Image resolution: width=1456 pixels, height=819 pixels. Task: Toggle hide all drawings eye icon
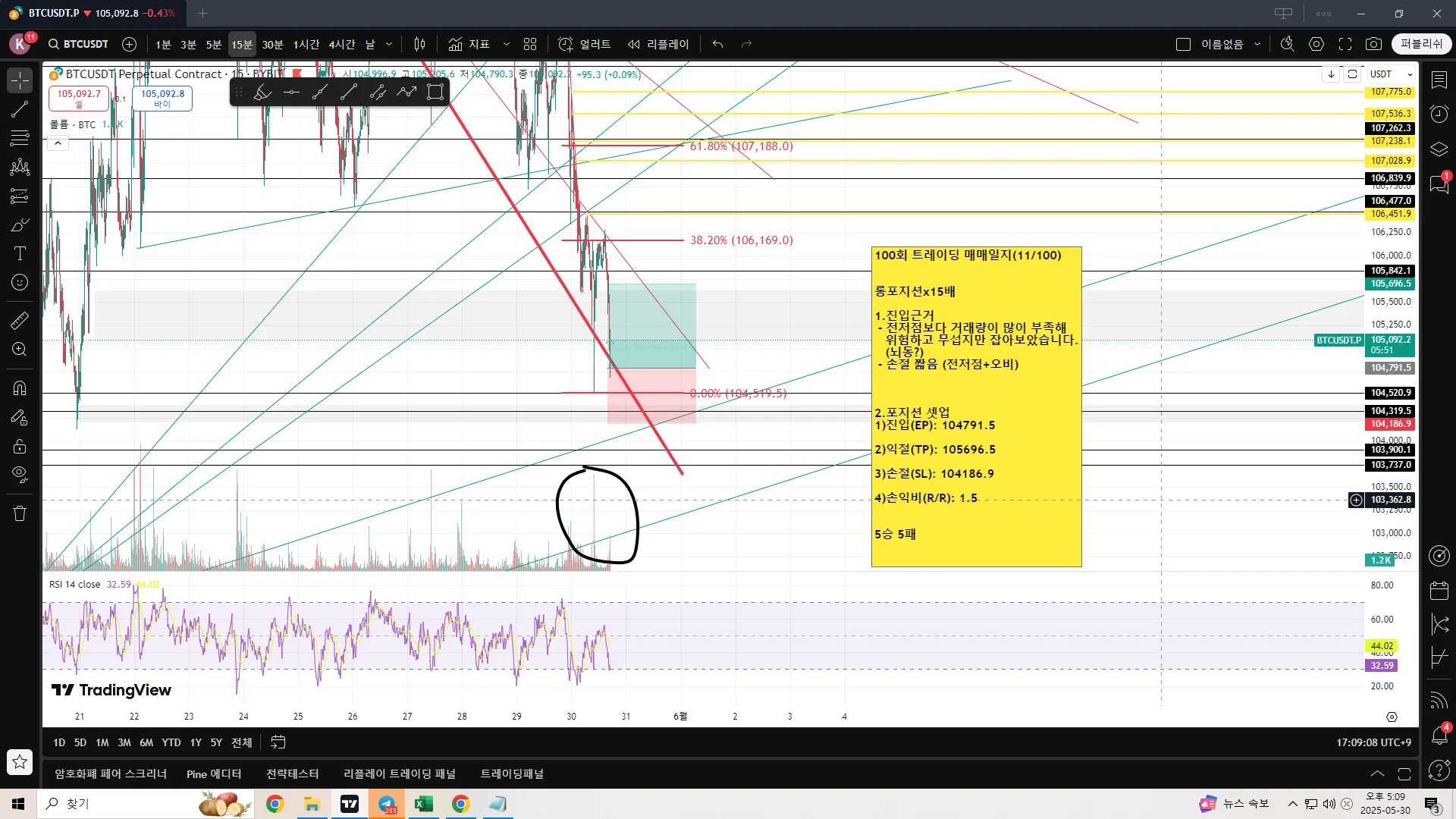(20, 475)
